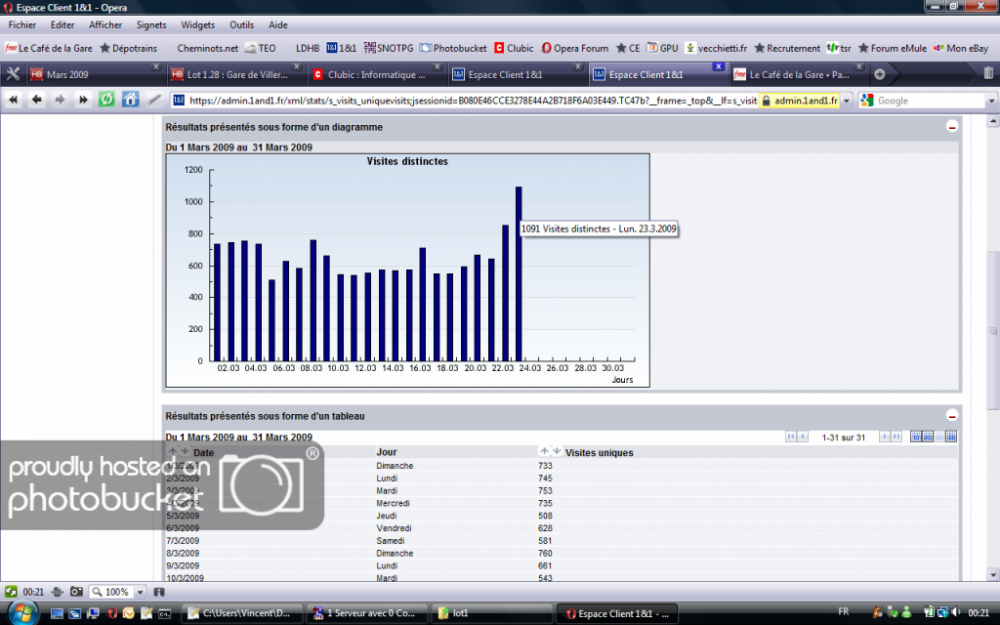Sort Date column ascending

(x=172, y=451)
